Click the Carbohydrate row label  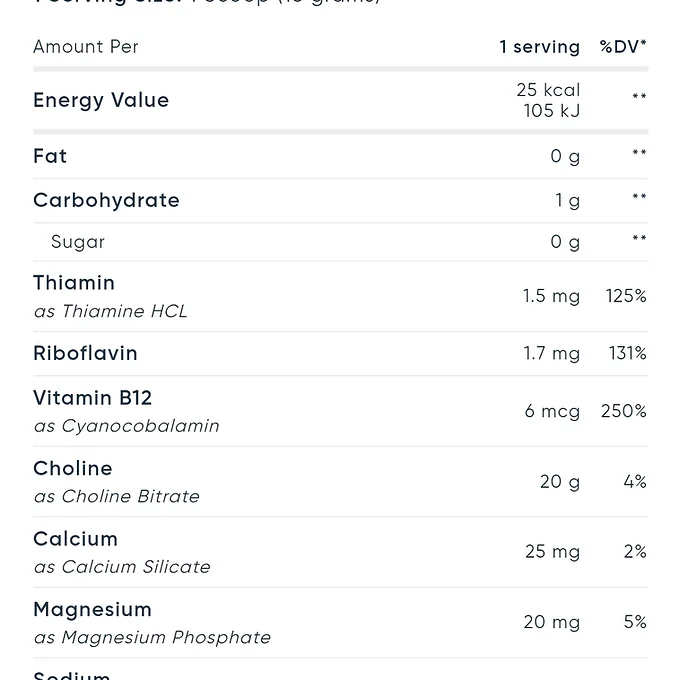coord(106,200)
